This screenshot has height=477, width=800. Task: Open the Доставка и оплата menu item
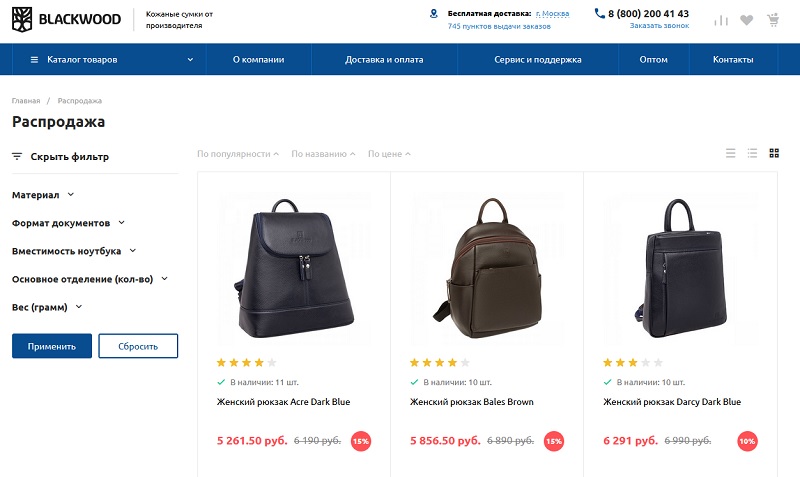coord(384,60)
